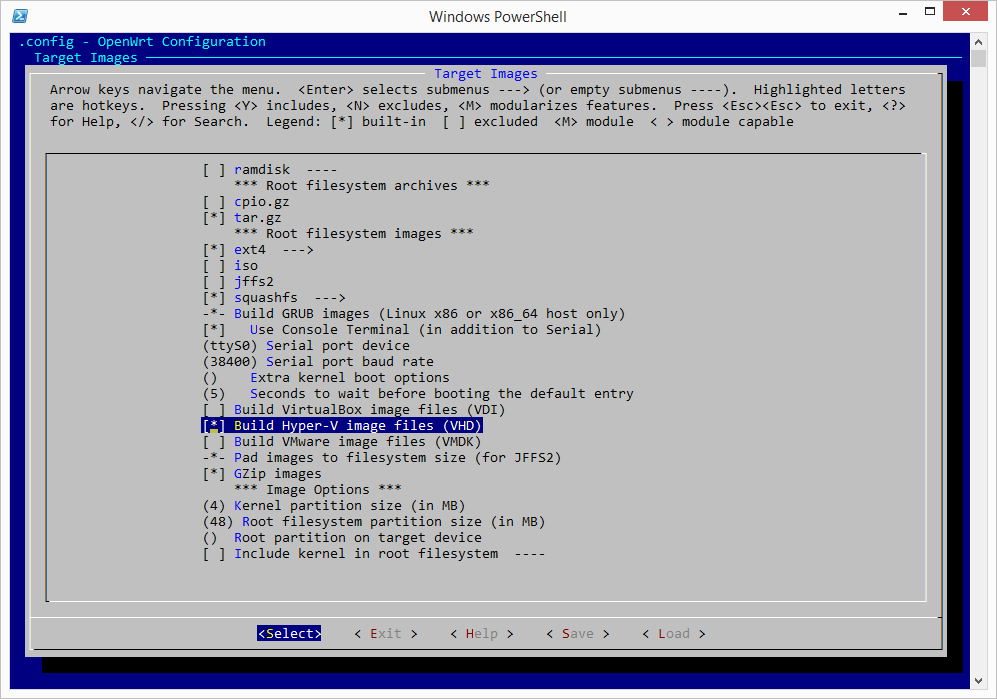Screen dimensions: 997x699
Task: Close the PowerShell window
Action: coord(966,11)
